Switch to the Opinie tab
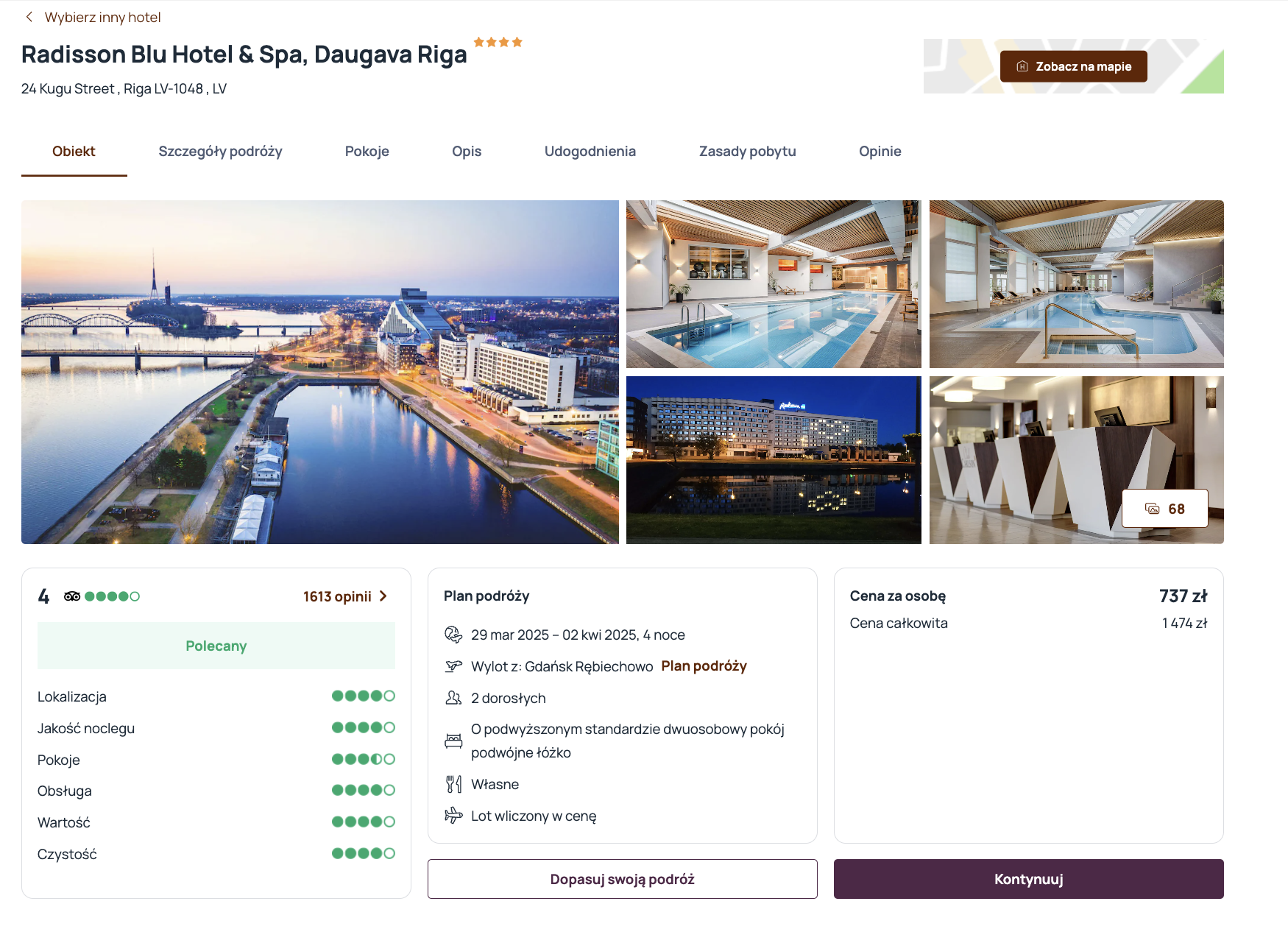1288x932 pixels. pyautogui.click(x=880, y=151)
